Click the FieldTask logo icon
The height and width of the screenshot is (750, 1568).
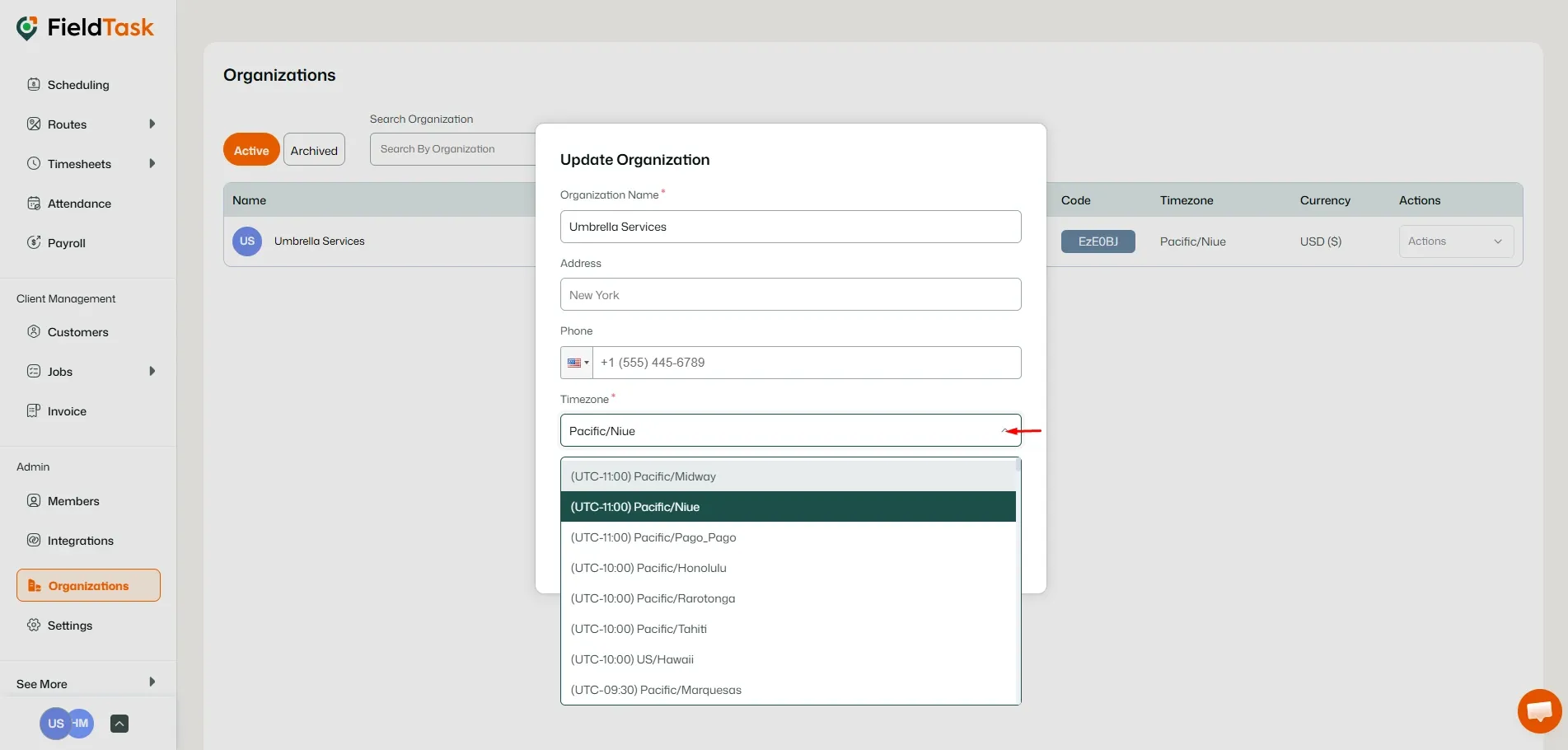[27, 28]
